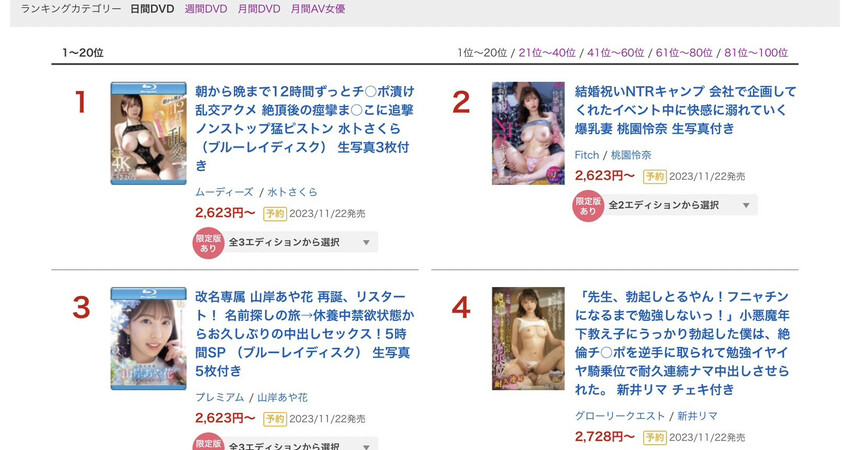Open the プレミアム maker link

(220, 397)
